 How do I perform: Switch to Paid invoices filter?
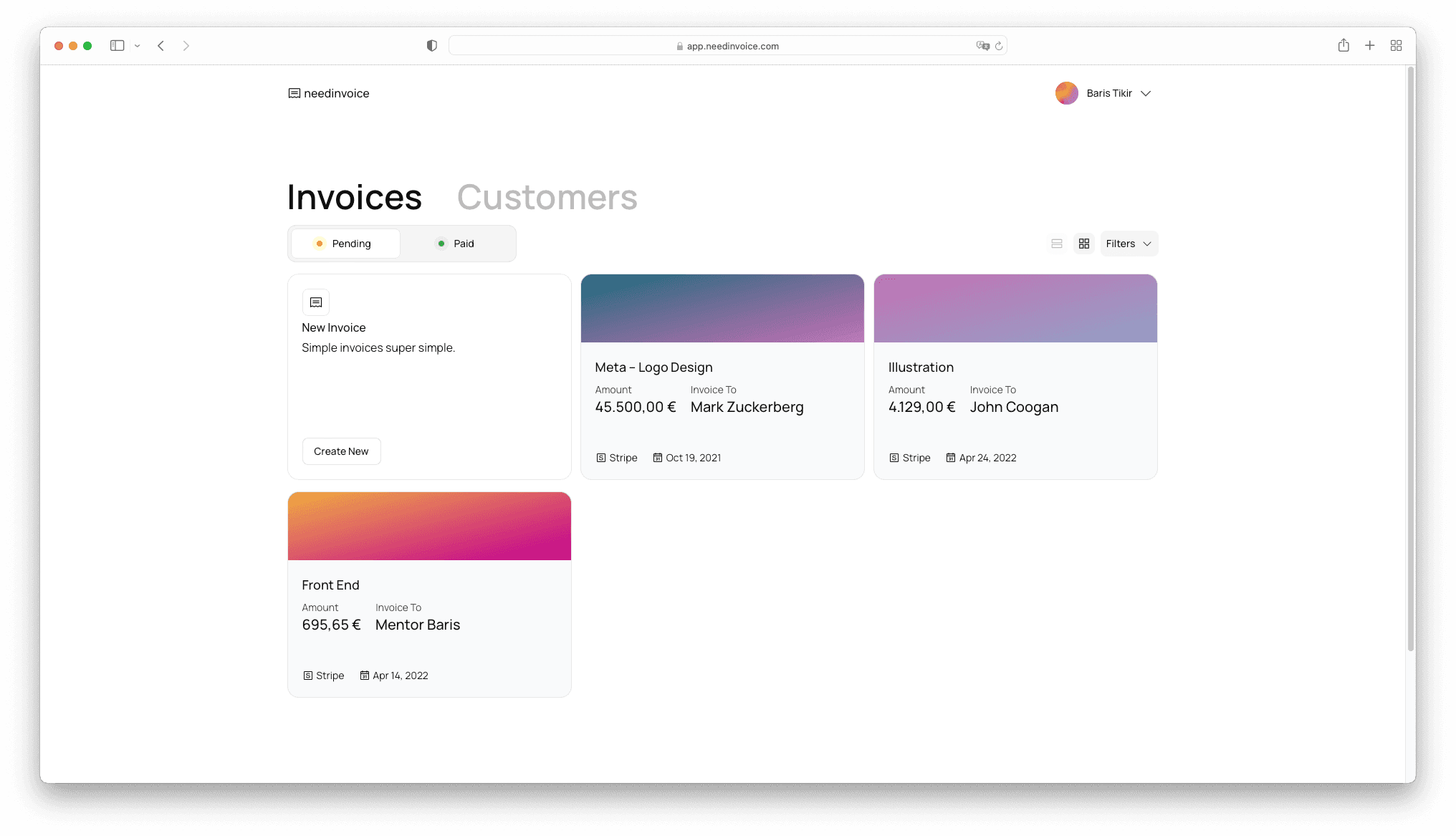click(457, 244)
